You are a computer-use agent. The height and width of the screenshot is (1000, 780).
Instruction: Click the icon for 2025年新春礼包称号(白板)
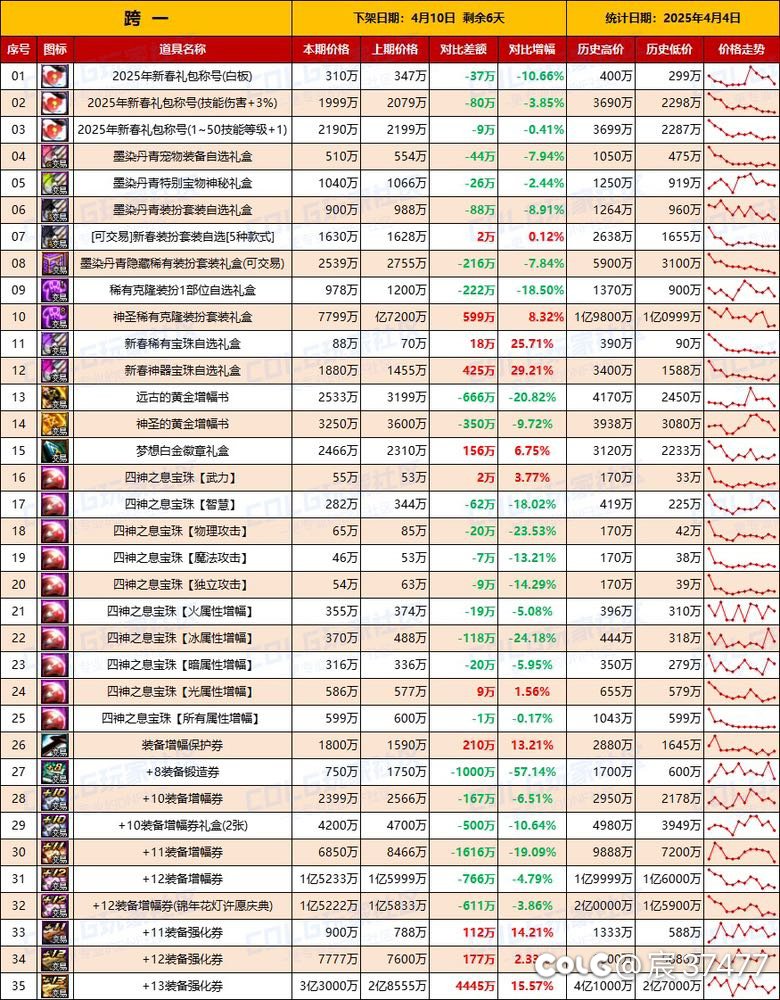(x=55, y=77)
